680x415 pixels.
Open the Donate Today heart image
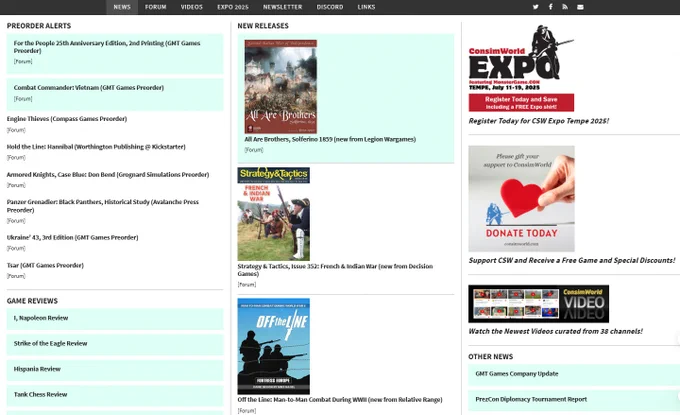(x=521, y=199)
